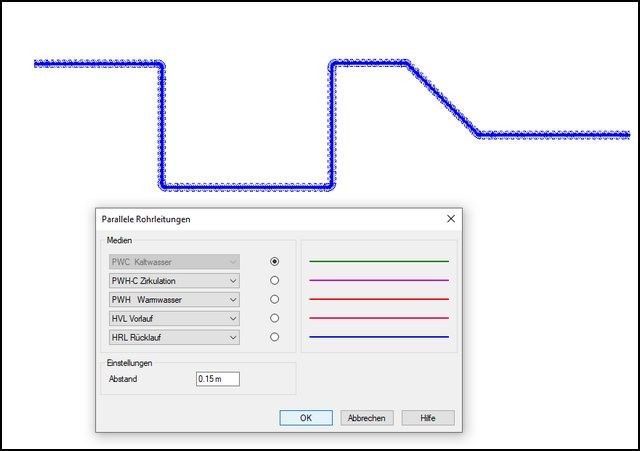Viewport: 640px width, 451px height.
Task: Click the Parallele Rohrleitungen title text
Action: 146,219
